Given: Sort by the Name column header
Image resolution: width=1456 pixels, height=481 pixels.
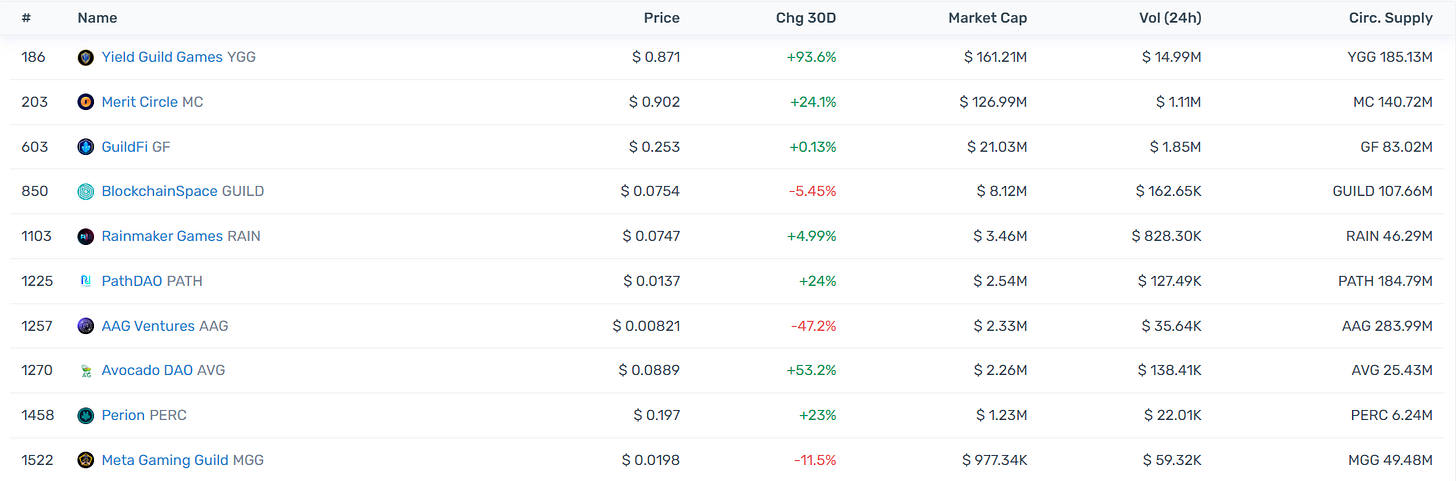Looking at the screenshot, I should tap(97, 18).
